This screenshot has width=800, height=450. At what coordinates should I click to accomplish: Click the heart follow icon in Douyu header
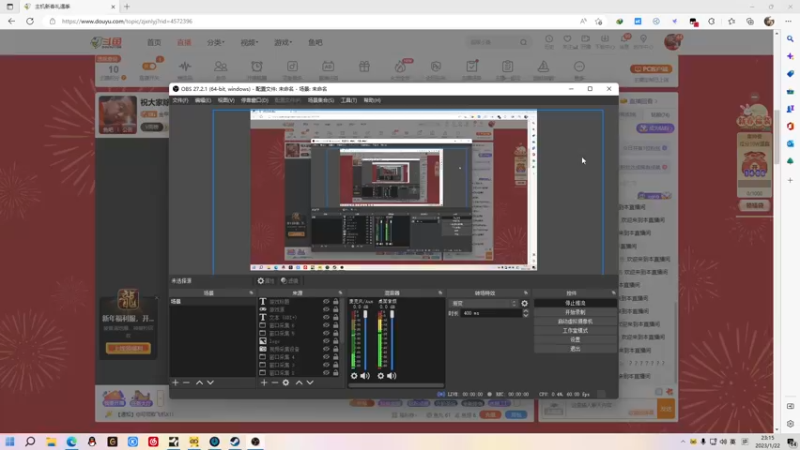pos(567,39)
